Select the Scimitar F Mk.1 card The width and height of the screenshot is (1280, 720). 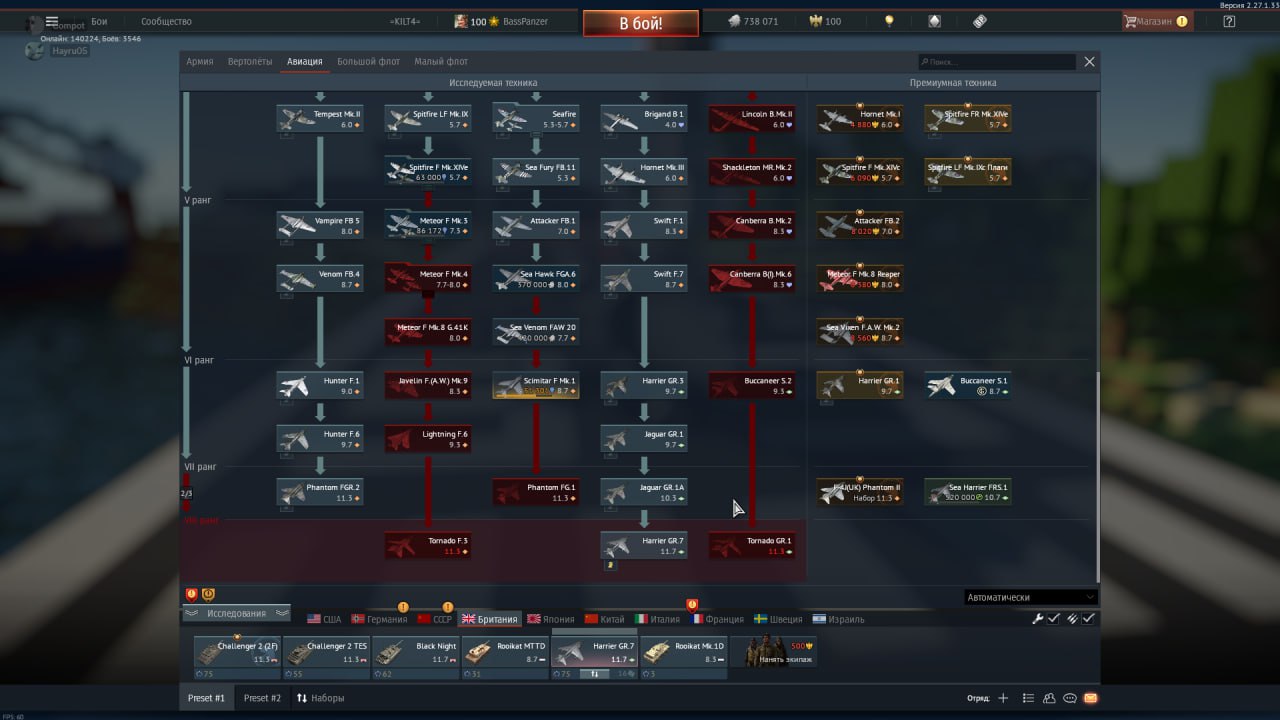pyautogui.click(x=536, y=385)
